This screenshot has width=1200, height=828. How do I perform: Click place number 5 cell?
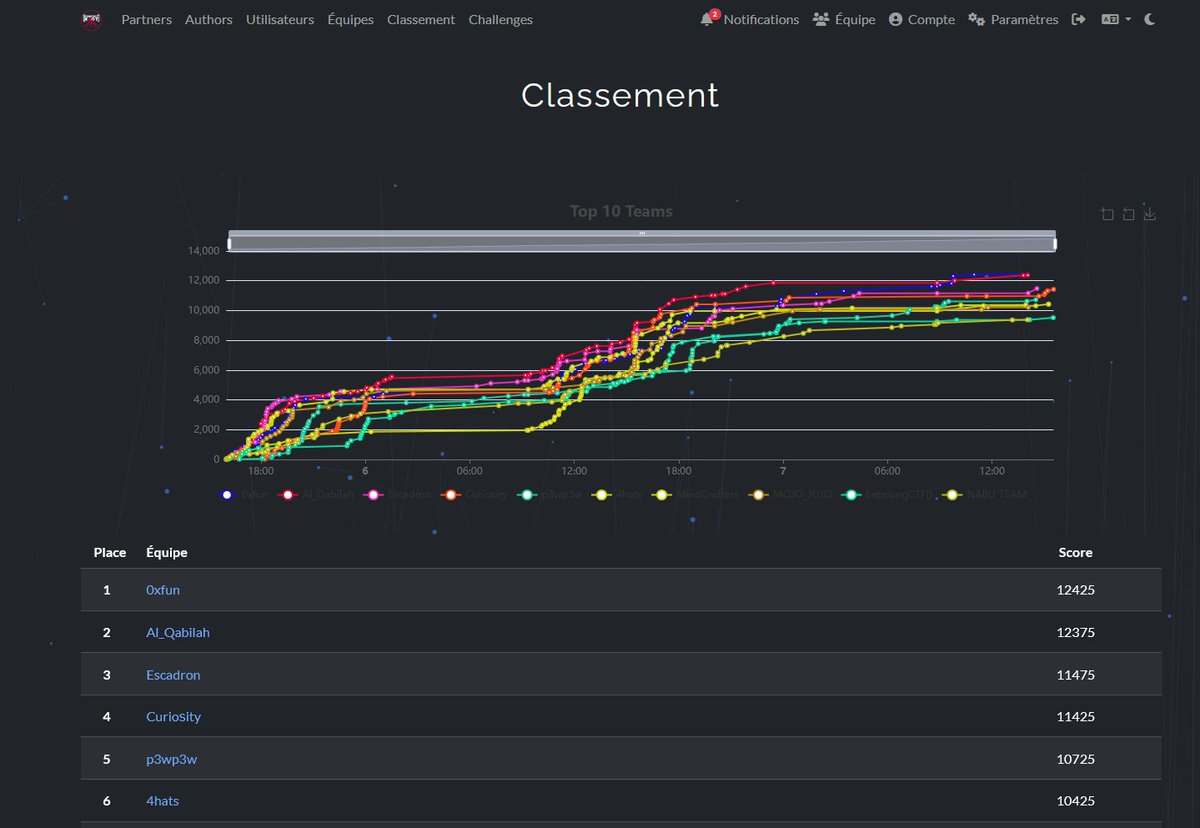pyautogui.click(x=106, y=759)
